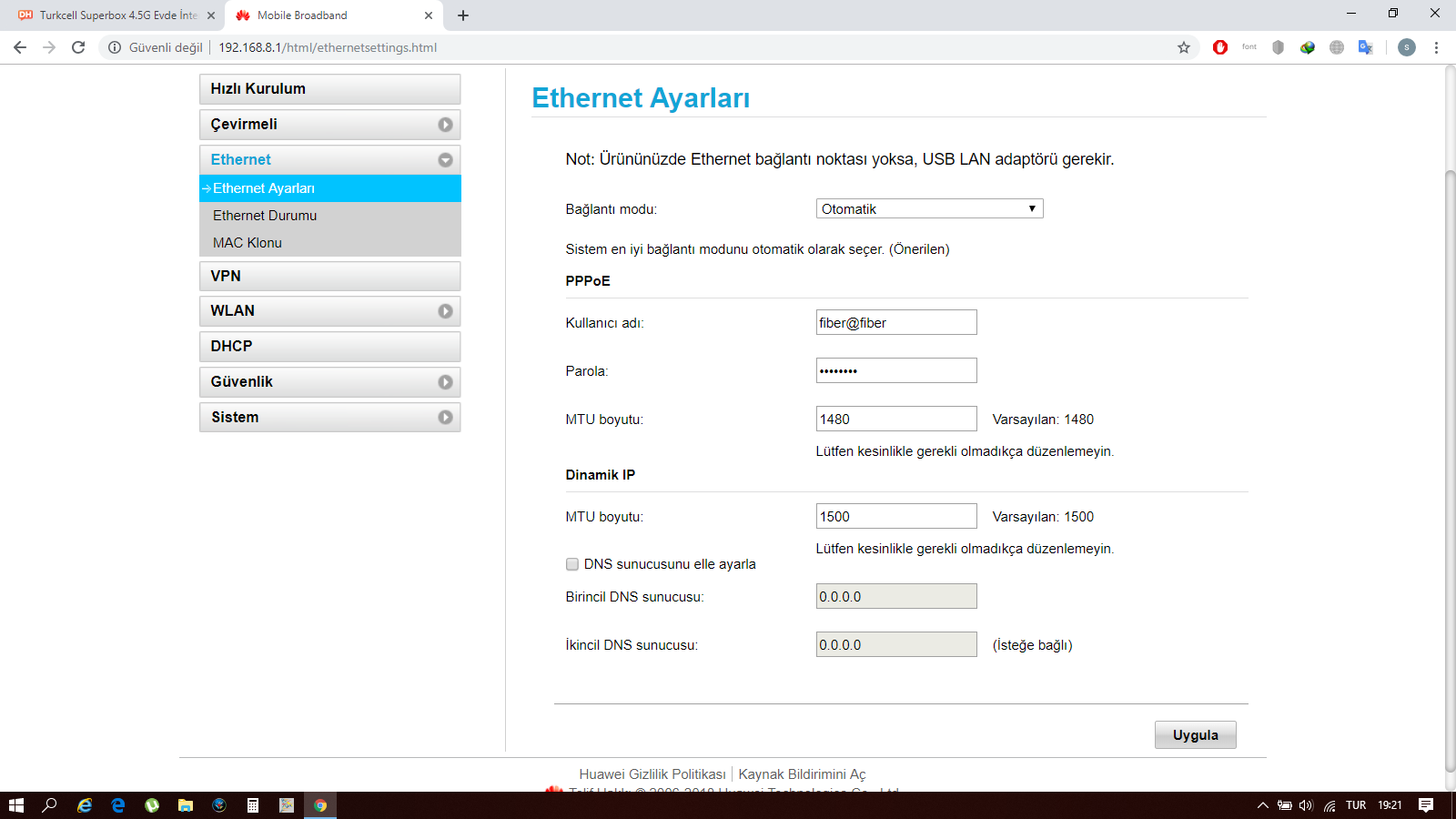Open Bağlantı modu dropdown

(929, 208)
